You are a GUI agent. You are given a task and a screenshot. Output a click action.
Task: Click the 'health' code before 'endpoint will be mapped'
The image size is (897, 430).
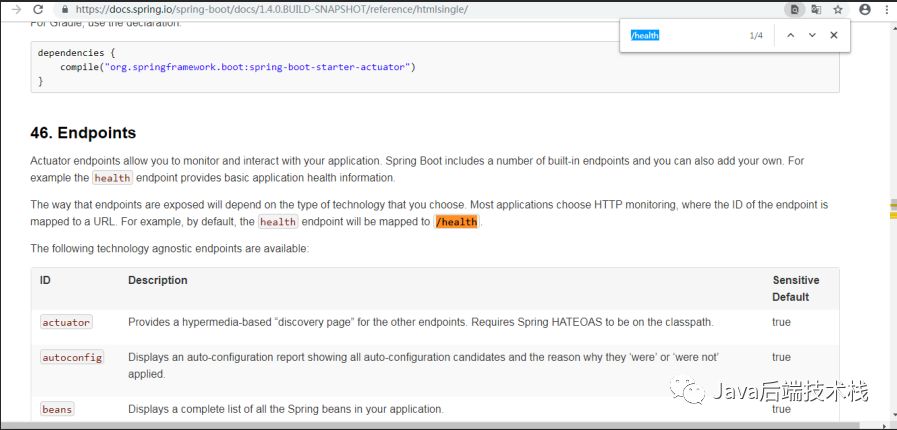[277, 222]
